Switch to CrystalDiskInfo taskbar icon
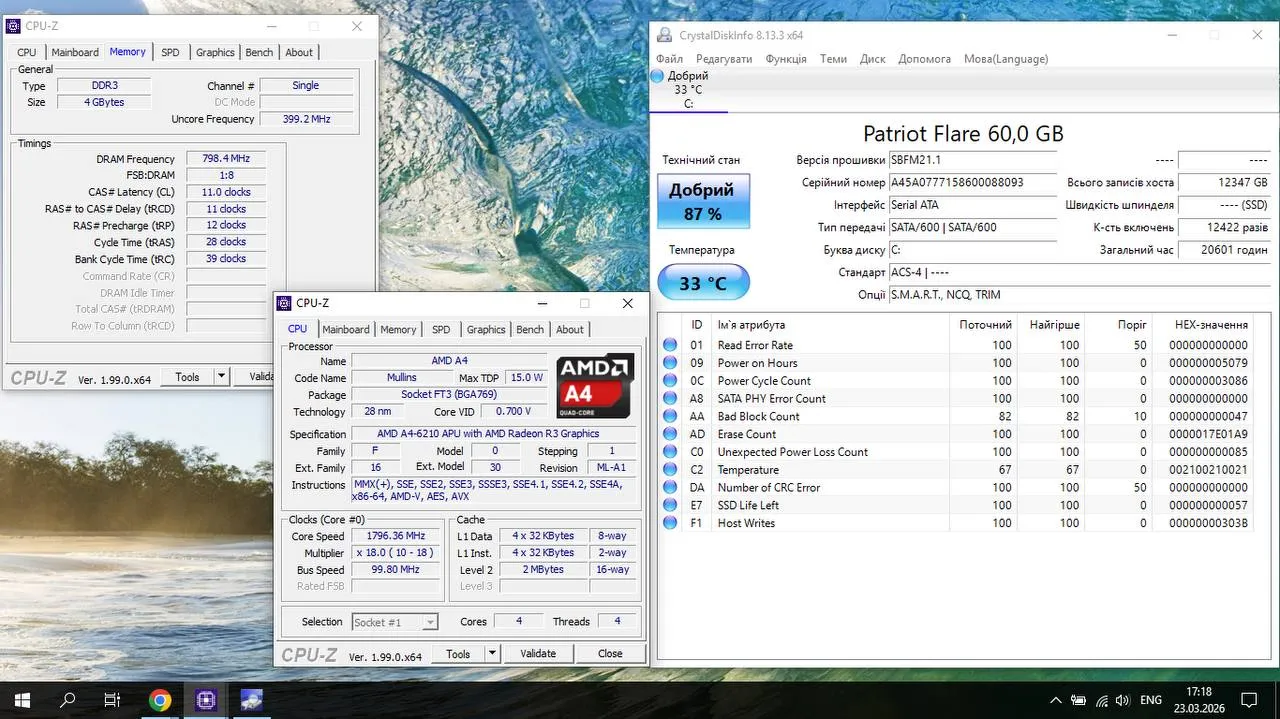Screen dimensions: 1280x719 point(251,700)
